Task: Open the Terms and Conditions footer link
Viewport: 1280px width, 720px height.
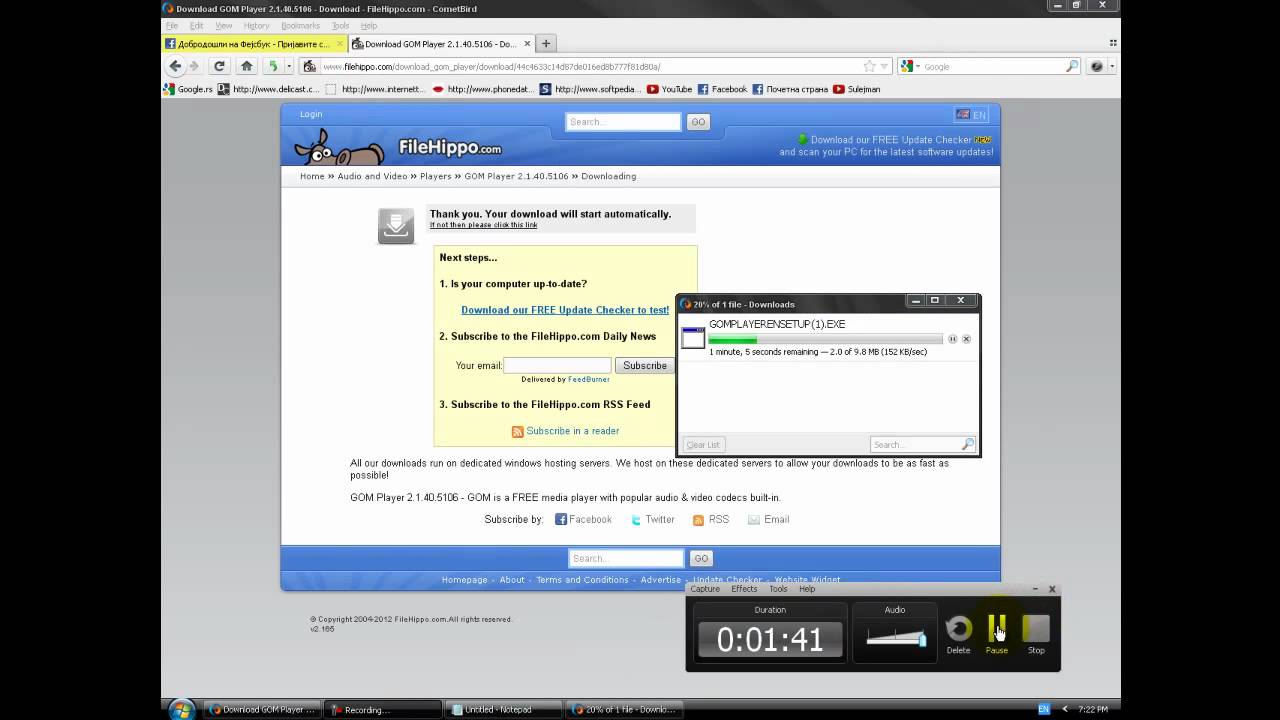Action: coord(582,580)
